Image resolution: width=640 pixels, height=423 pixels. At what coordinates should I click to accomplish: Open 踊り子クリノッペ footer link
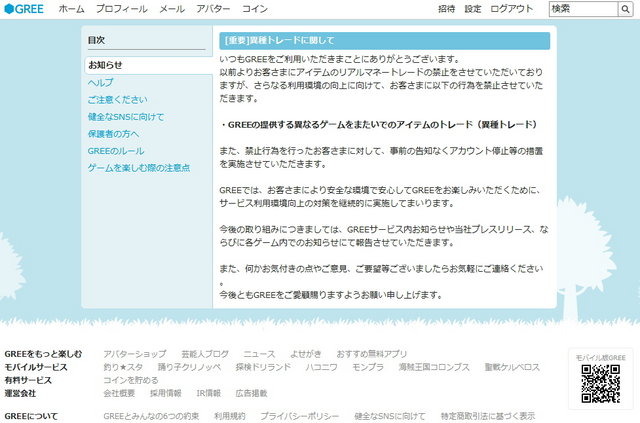click(x=189, y=367)
